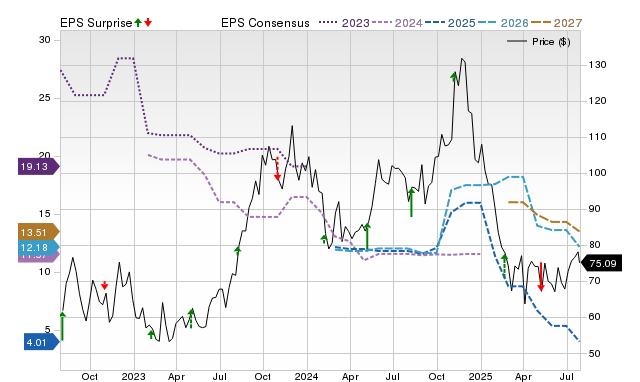Click the 110 label on right price axis

click(598, 137)
